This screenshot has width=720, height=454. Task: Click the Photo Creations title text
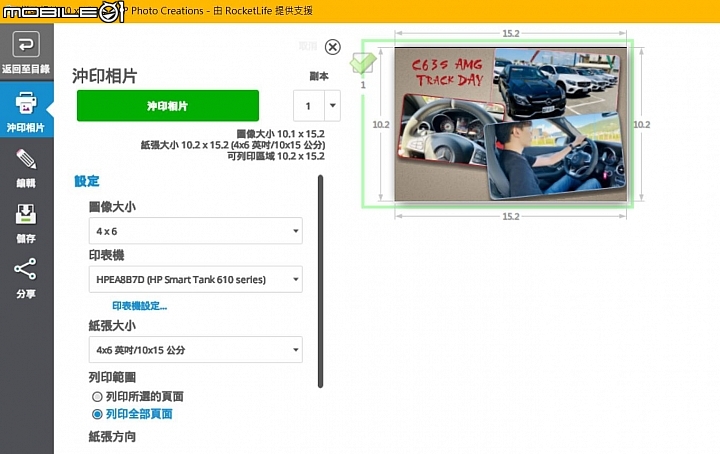[x=167, y=11]
